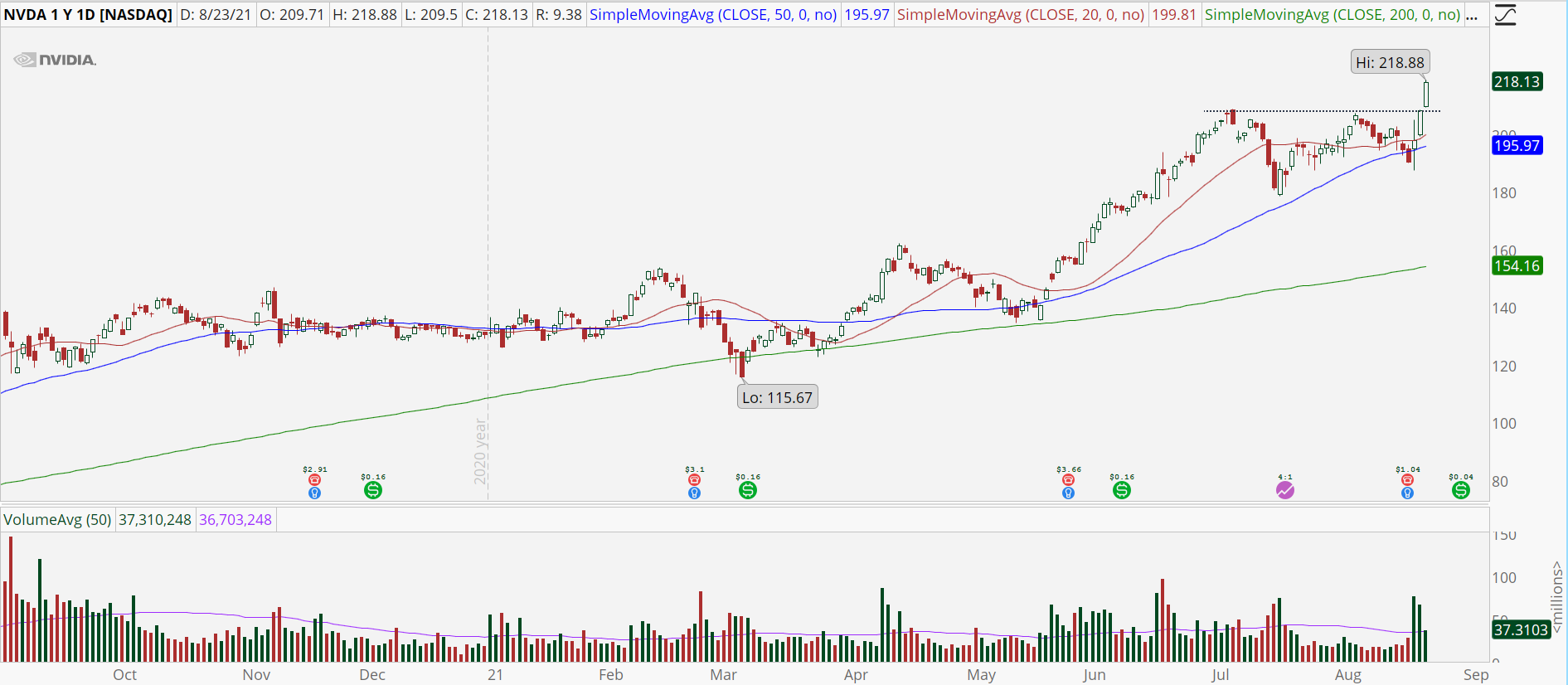Image resolution: width=1568 pixels, height=685 pixels.
Task: Click the 80 price axis label
Action: [x=1500, y=481]
